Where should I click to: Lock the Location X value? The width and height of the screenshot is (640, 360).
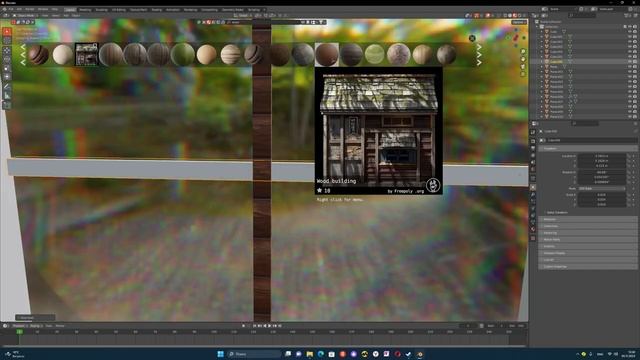(x=629, y=156)
